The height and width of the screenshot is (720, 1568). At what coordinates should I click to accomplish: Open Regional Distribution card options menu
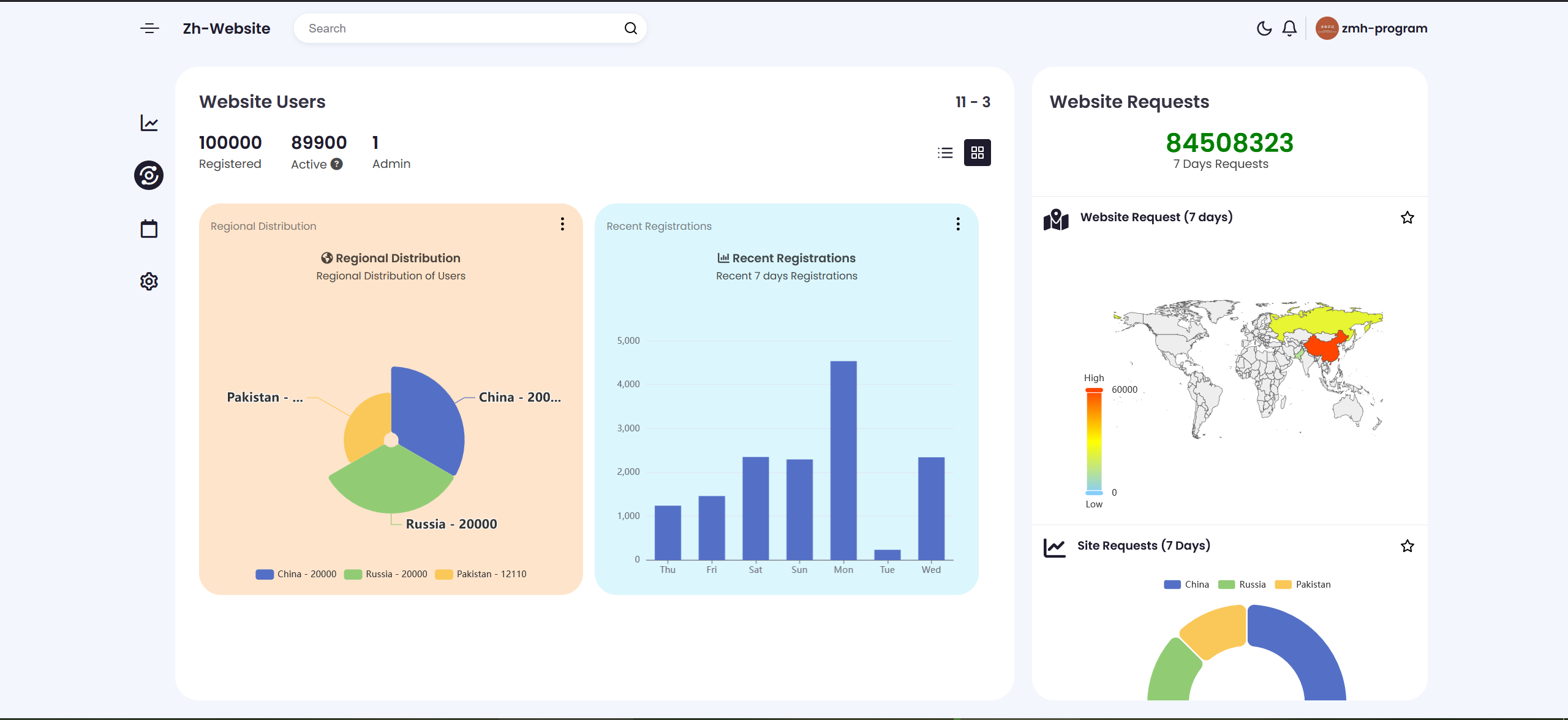562,224
